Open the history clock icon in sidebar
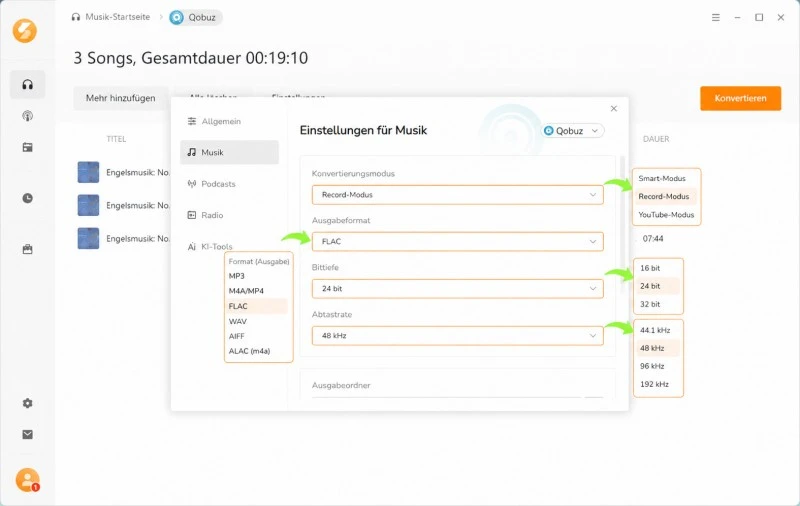800x506 pixels. point(28,198)
